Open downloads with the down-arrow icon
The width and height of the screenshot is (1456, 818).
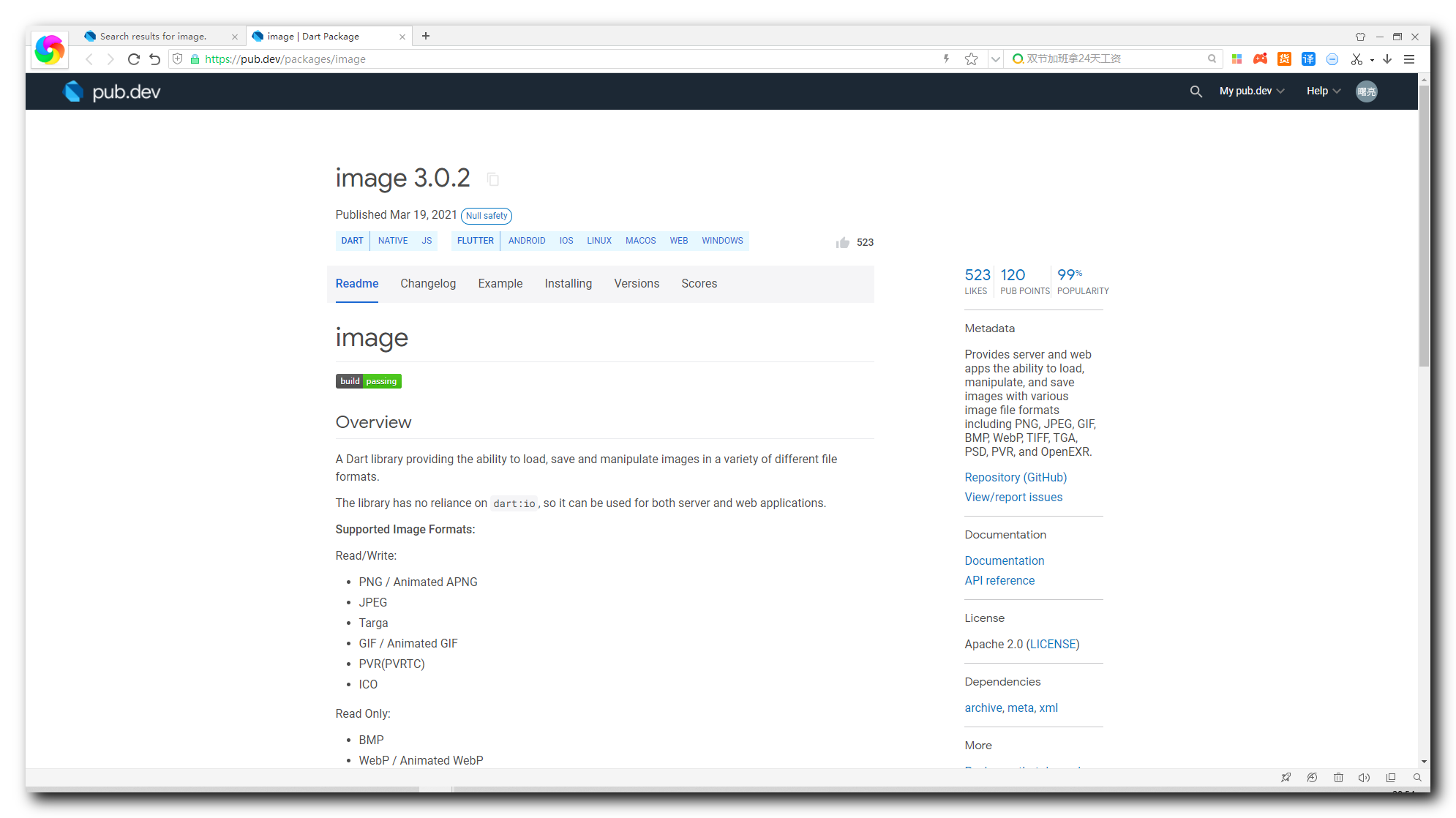click(x=1387, y=59)
